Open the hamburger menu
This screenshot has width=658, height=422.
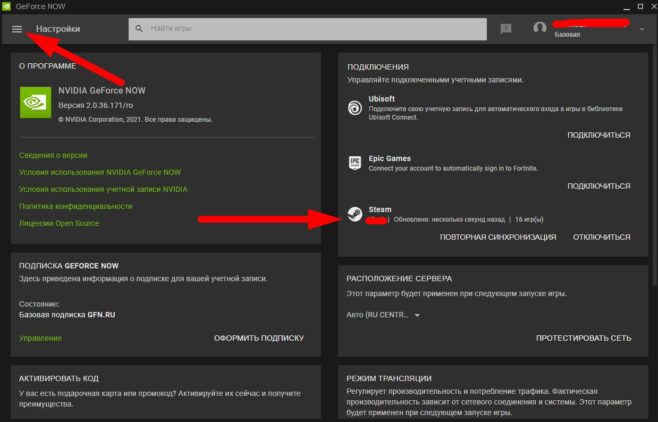(x=16, y=29)
